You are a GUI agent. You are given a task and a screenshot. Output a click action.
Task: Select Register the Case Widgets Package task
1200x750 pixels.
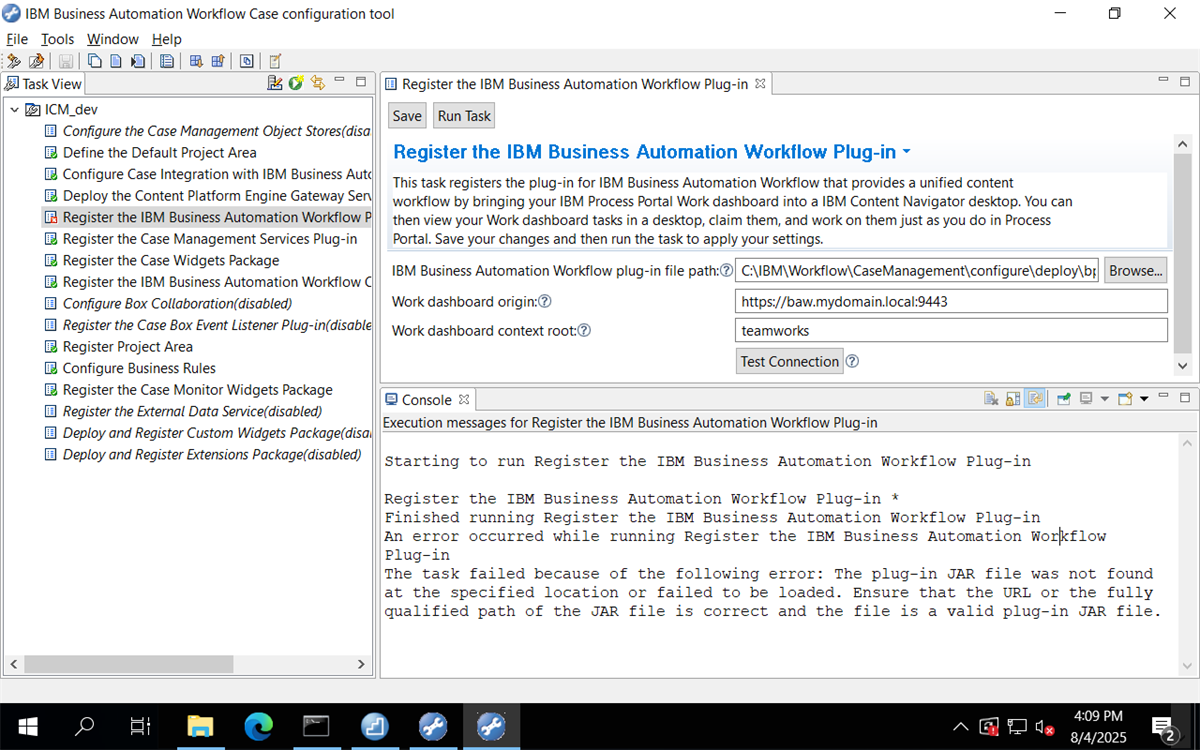[171, 261]
